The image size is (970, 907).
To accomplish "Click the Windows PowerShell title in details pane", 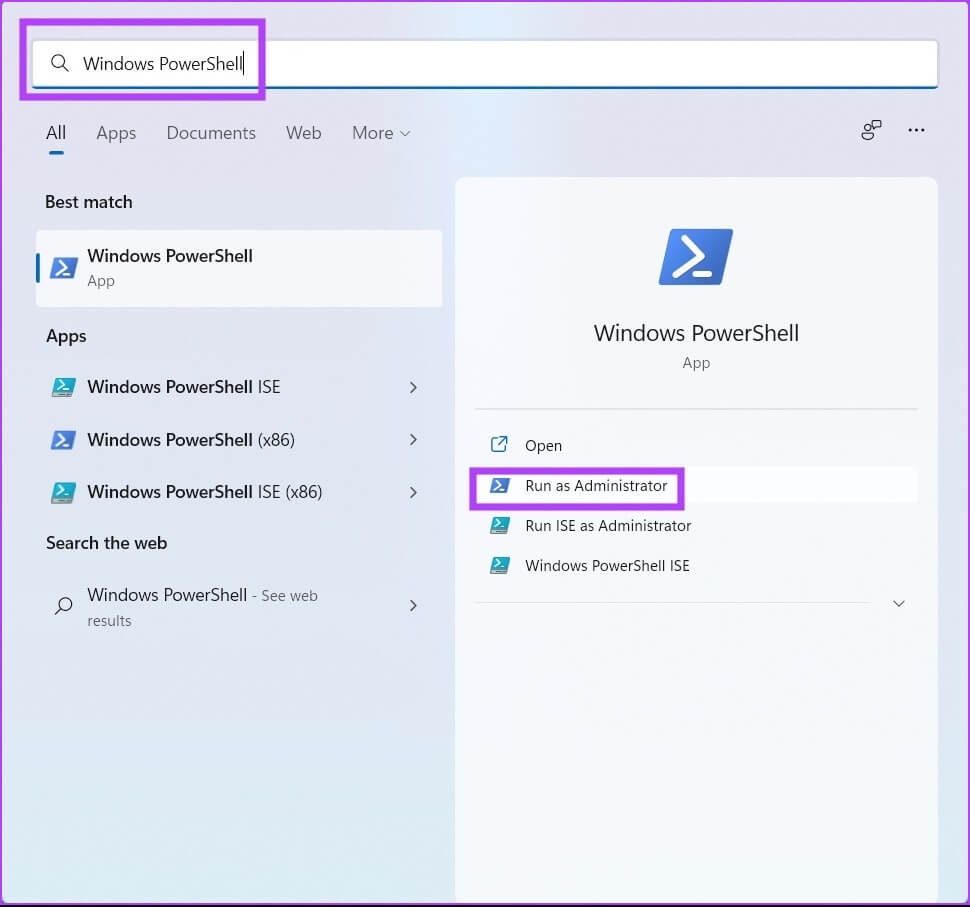I will (696, 333).
